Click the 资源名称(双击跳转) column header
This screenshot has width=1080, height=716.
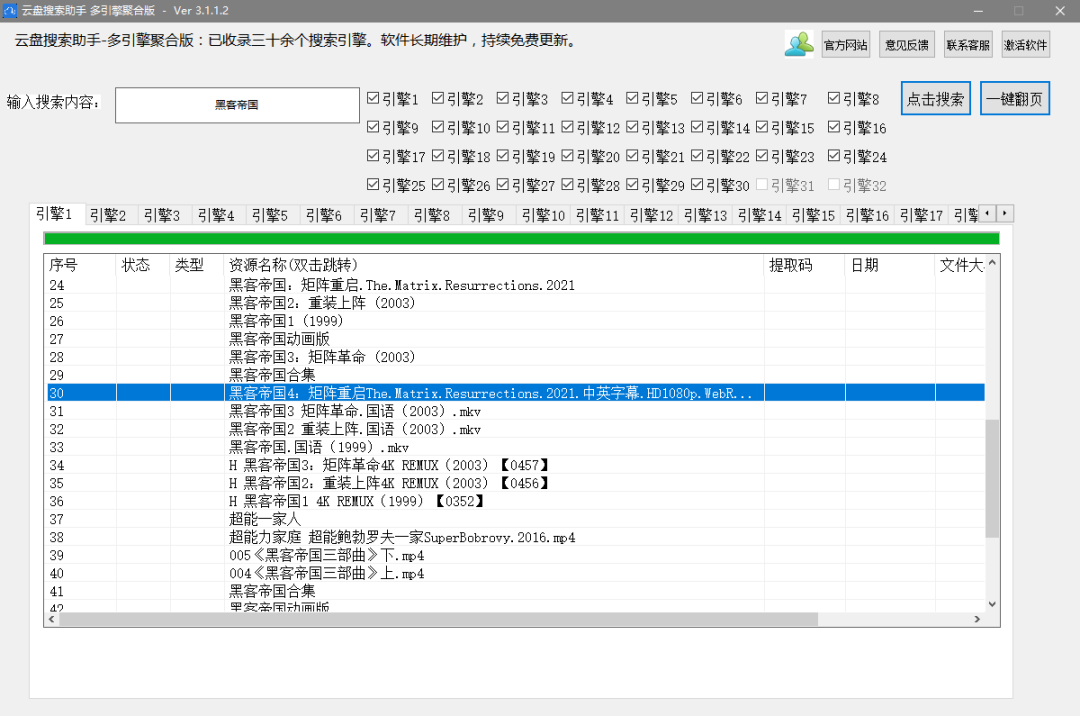tap(493, 265)
